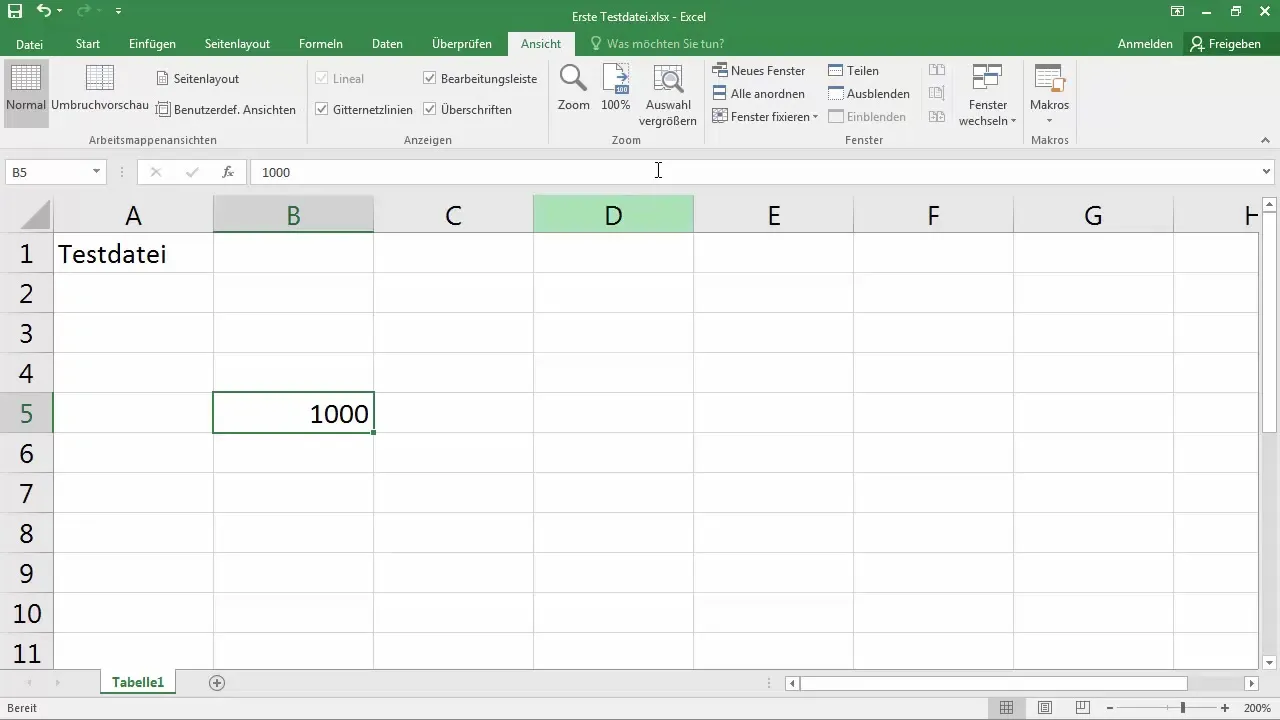Toggle the Gitternetzlinien checkbox
This screenshot has height=720, width=1280.
click(322, 110)
